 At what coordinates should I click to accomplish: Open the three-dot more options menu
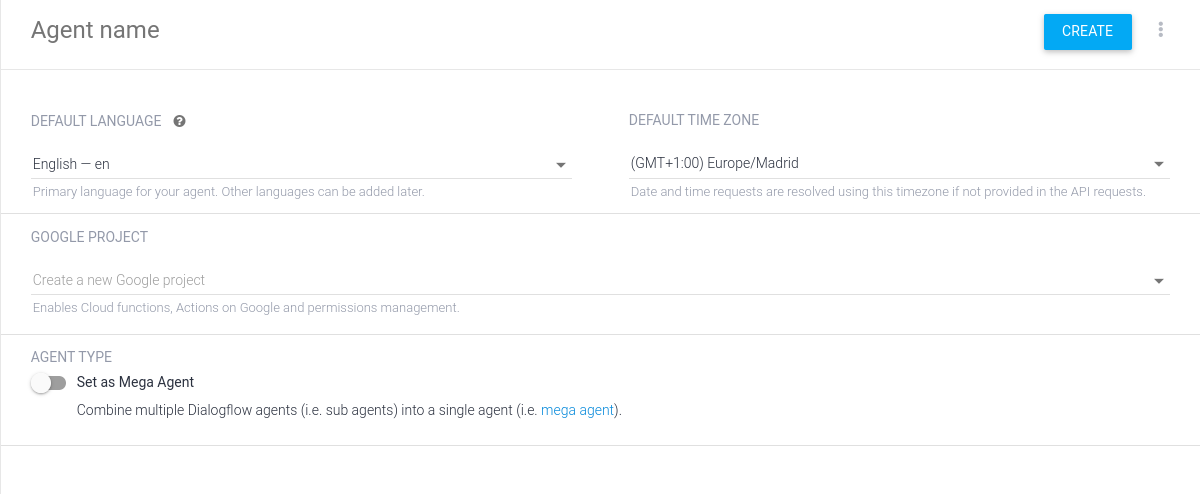tap(1160, 30)
